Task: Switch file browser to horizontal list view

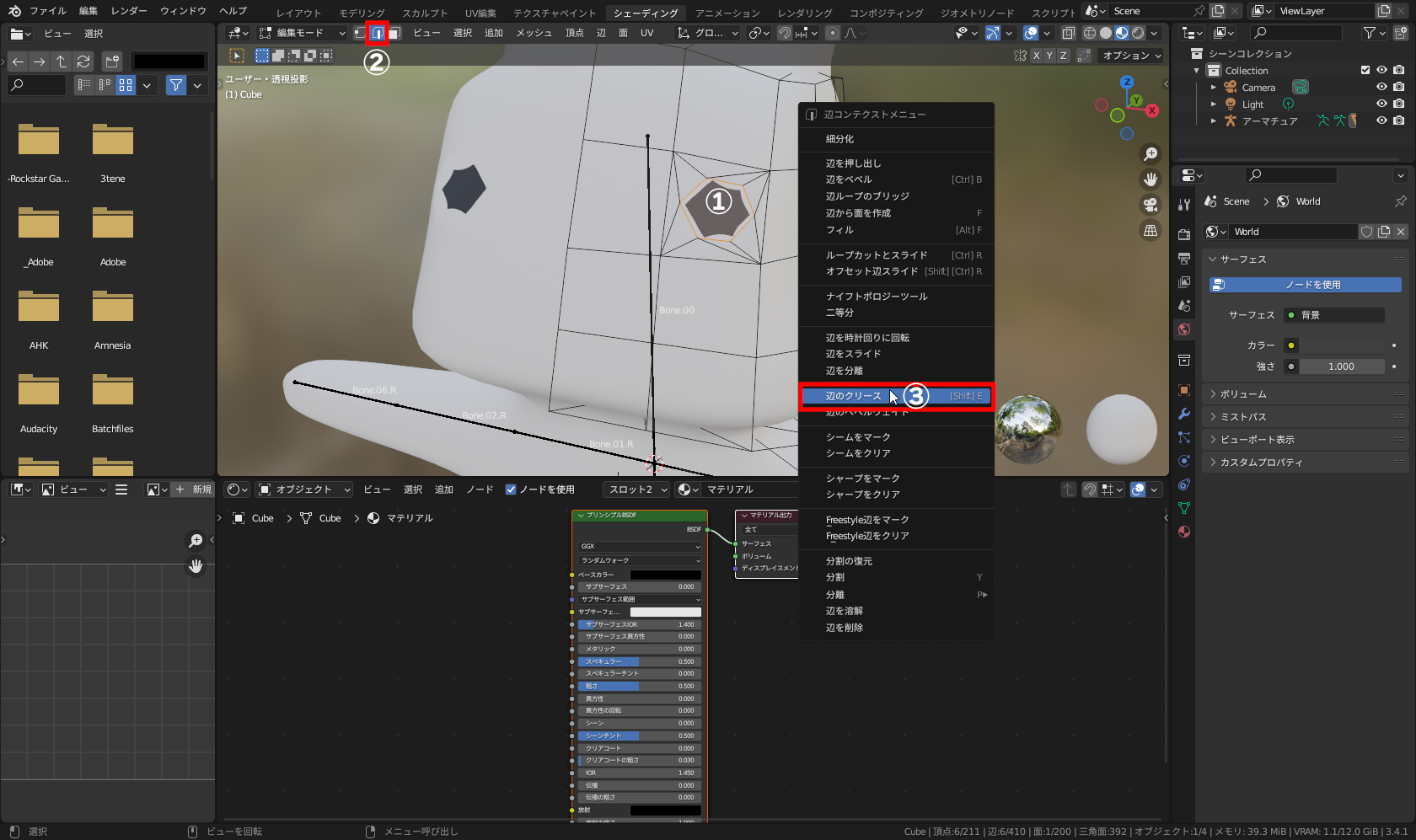Action: [x=105, y=85]
